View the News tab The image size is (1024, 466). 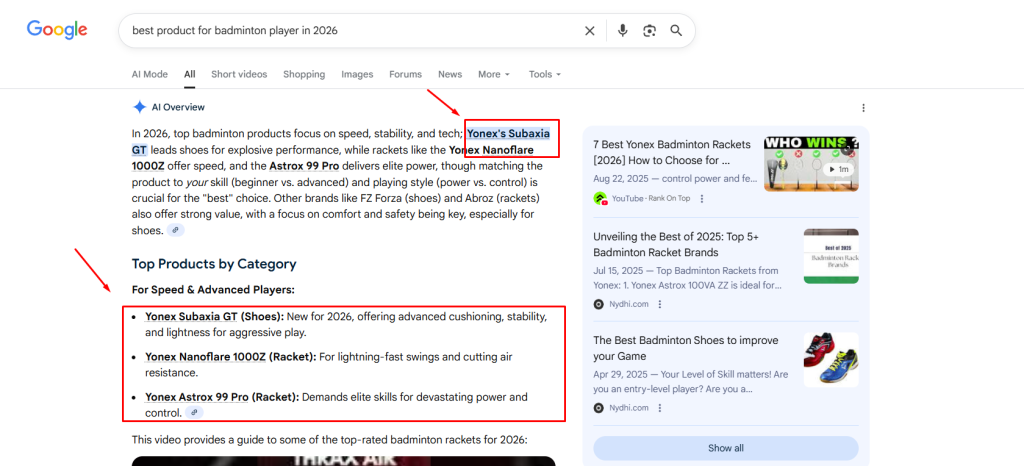click(x=450, y=74)
